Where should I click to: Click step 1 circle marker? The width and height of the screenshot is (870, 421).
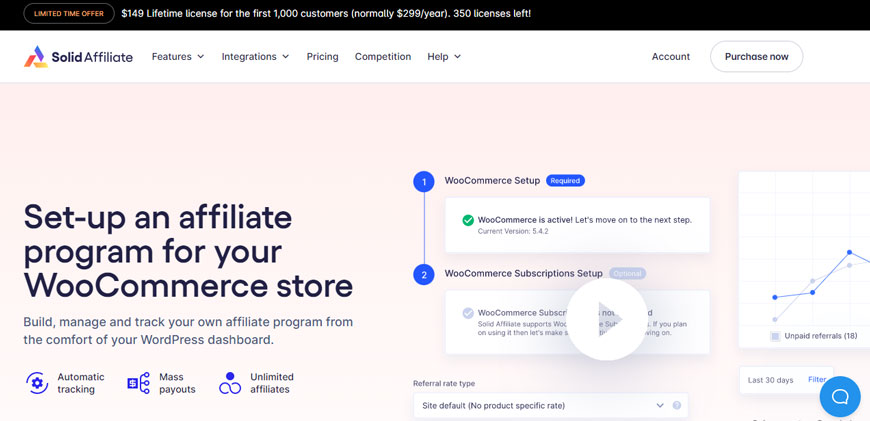pos(424,181)
